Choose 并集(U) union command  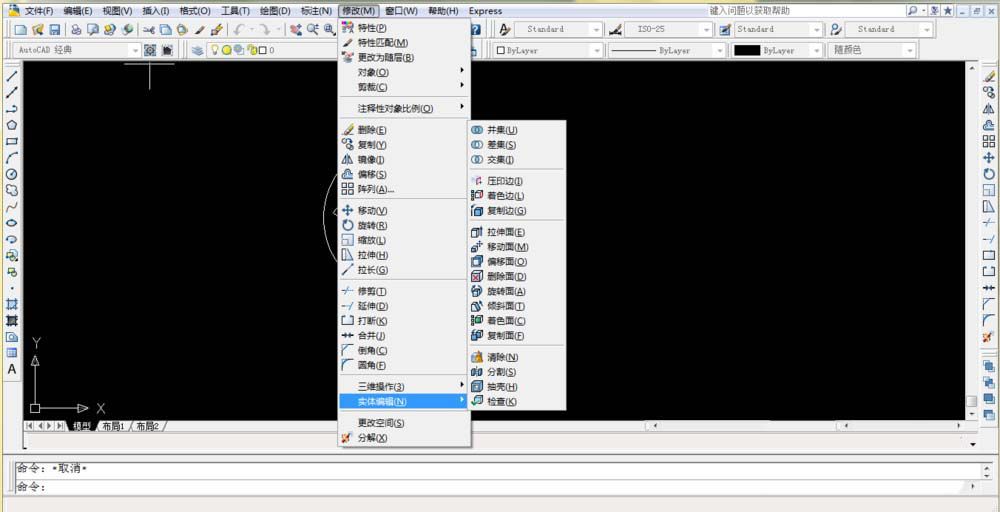(x=501, y=130)
